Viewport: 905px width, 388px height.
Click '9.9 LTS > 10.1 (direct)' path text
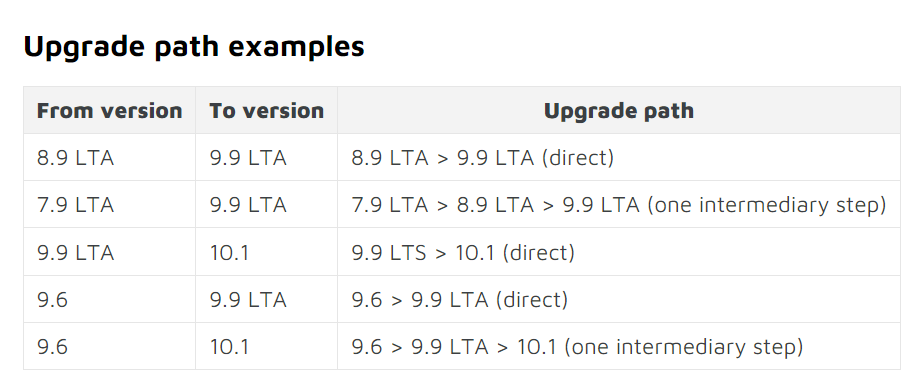pos(463,252)
